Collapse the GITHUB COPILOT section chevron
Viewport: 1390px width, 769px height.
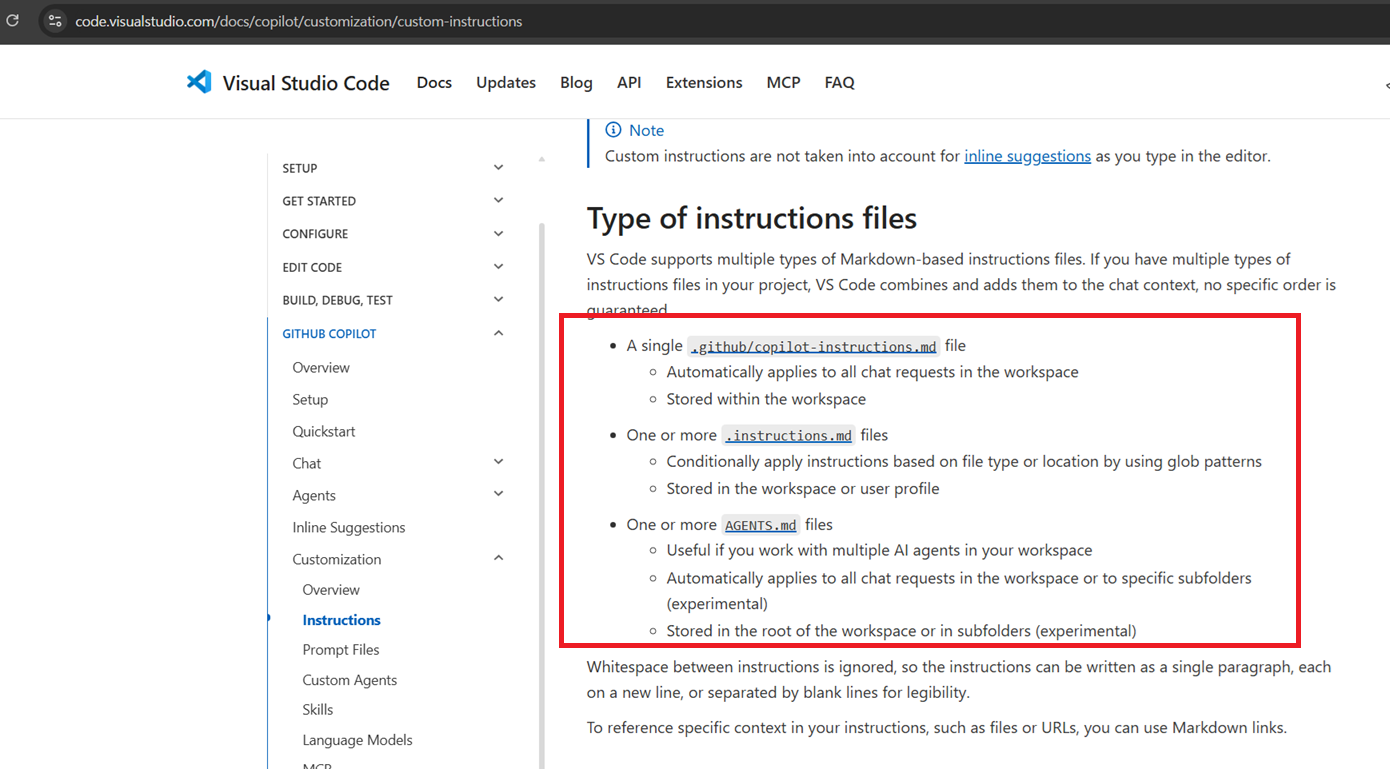pyautogui.click(x=499, y=333)
